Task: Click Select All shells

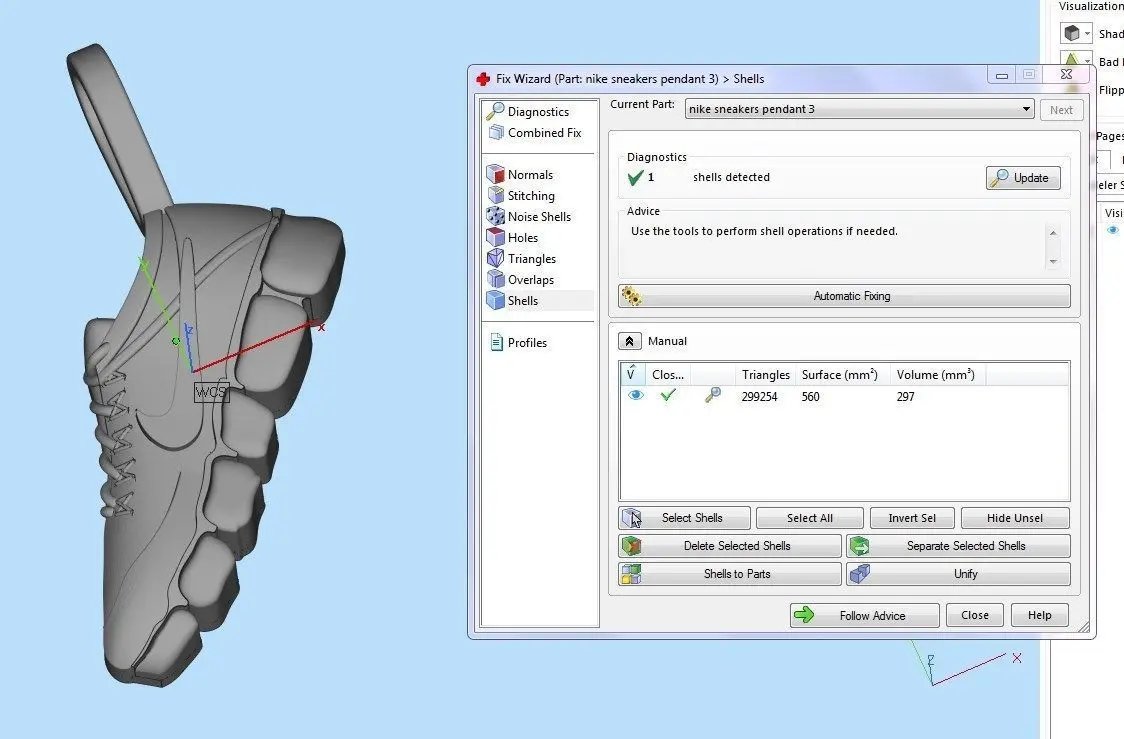Action: click(x=809, y=518)
